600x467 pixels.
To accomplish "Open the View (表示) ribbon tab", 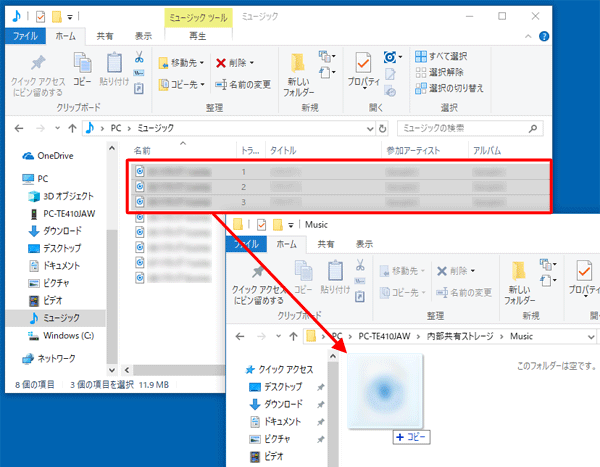I will click(144, 35).
